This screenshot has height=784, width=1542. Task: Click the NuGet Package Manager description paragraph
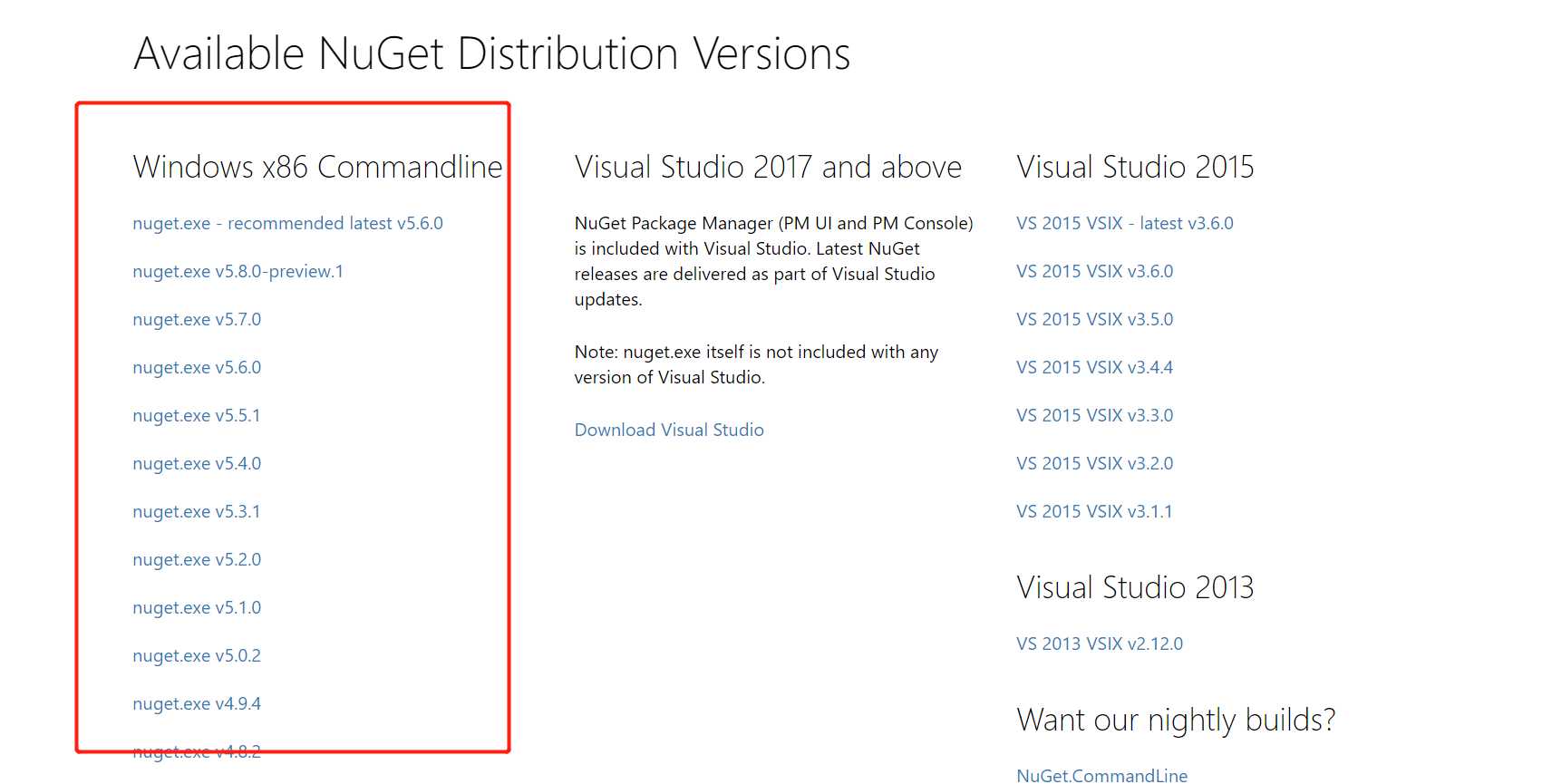(773, 261)
